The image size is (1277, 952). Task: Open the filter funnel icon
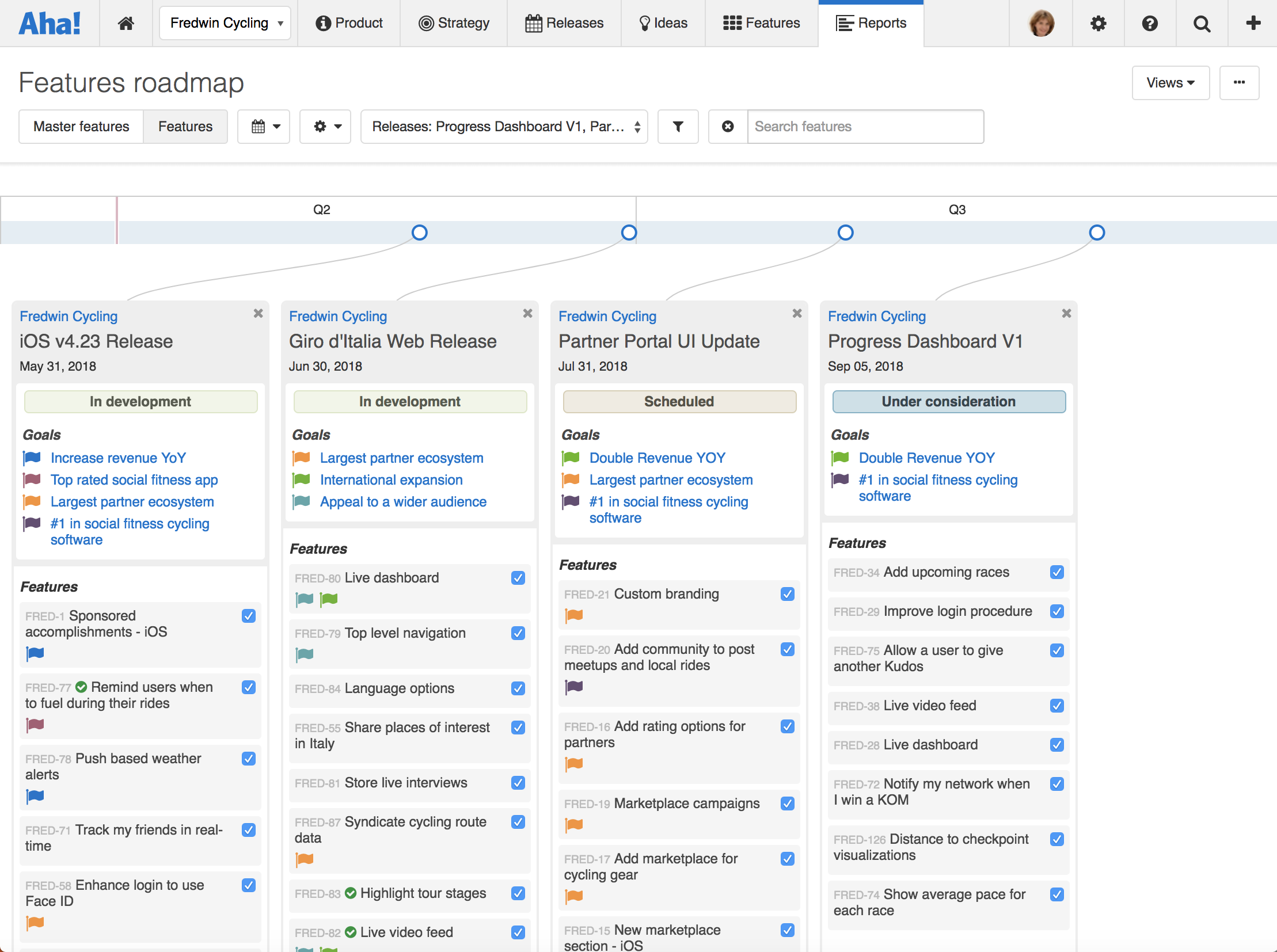[x=678, y=126]
